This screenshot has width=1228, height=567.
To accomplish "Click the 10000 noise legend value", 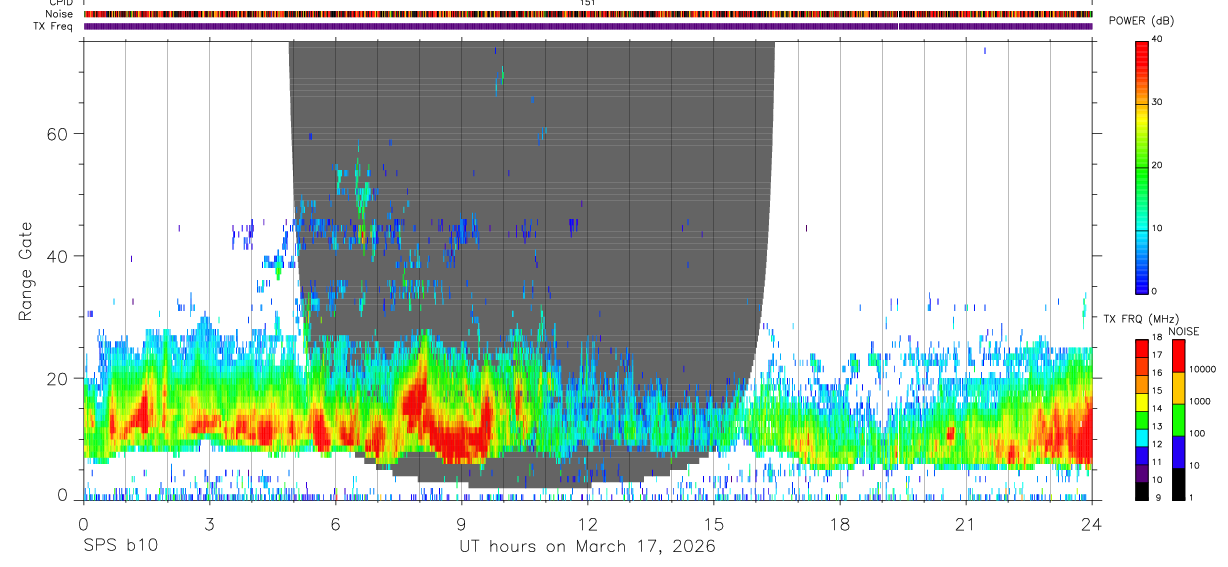I will pos(1203,369).
